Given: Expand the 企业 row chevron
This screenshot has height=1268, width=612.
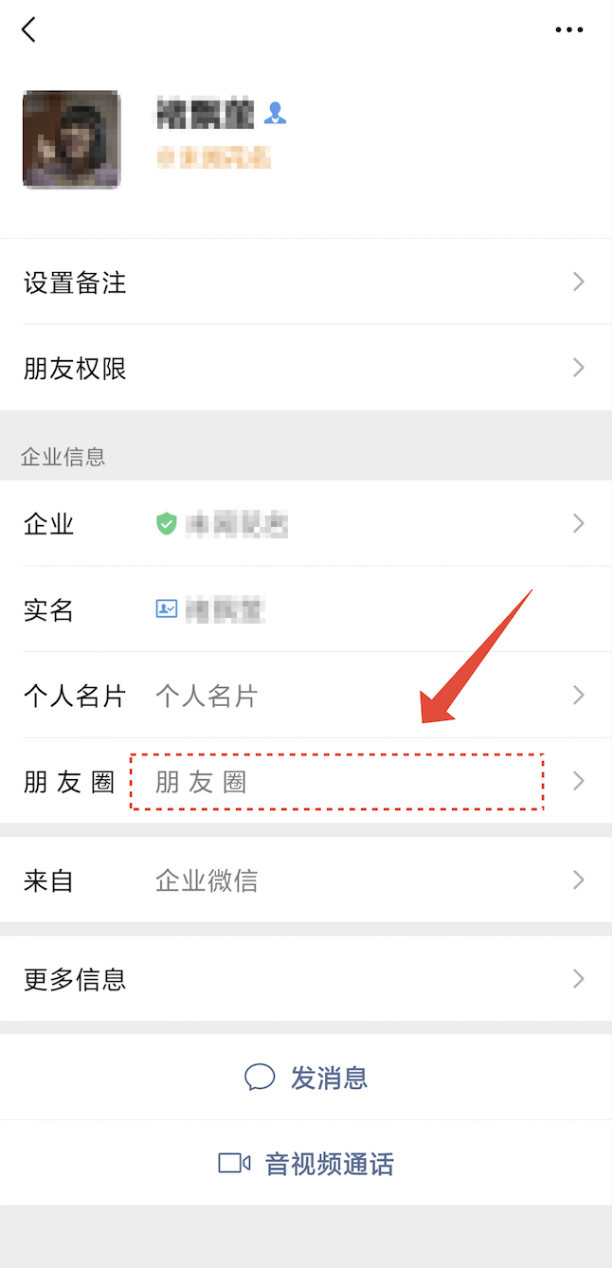Looking at the screenshot, I should pyautogui.click(x=578, y=523).
